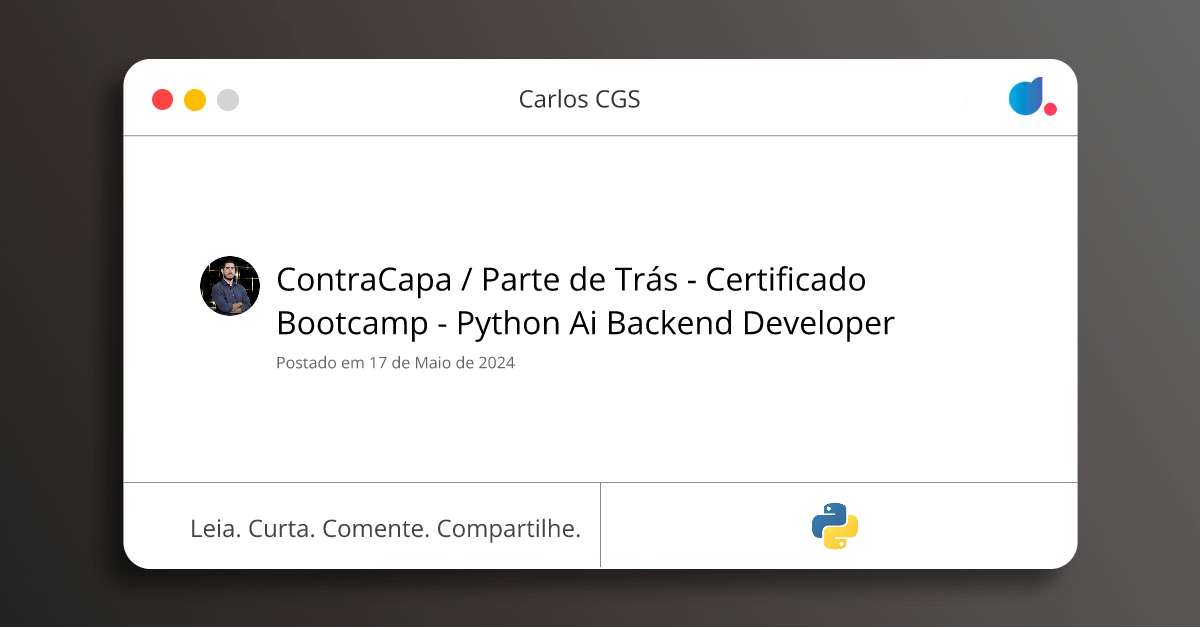This screenshot has width=1200, height=628.
Task: Click the word "Leia." in the footer
Action: point(214,529)
